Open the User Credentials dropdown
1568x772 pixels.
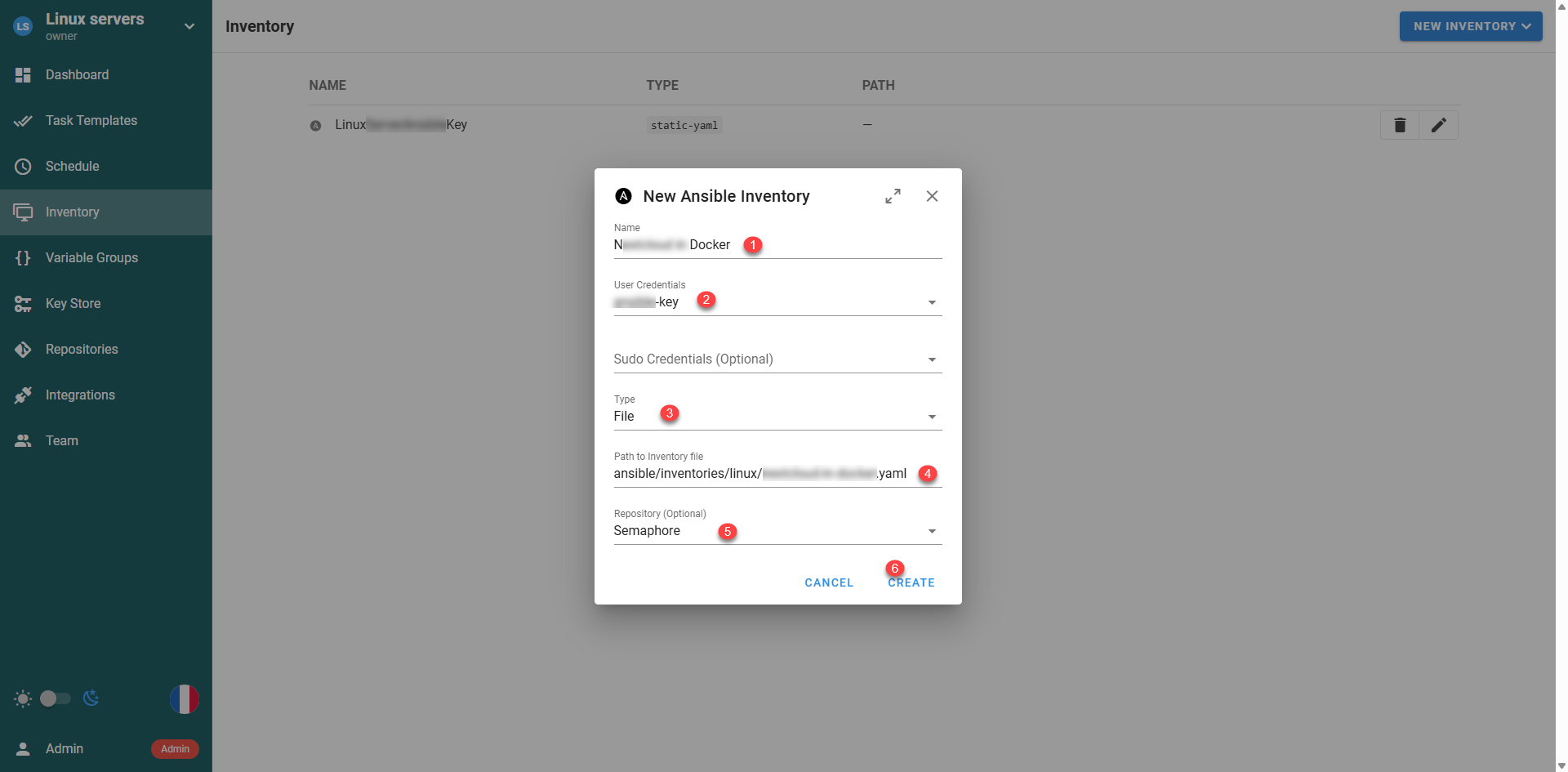(x=932, y=302)
